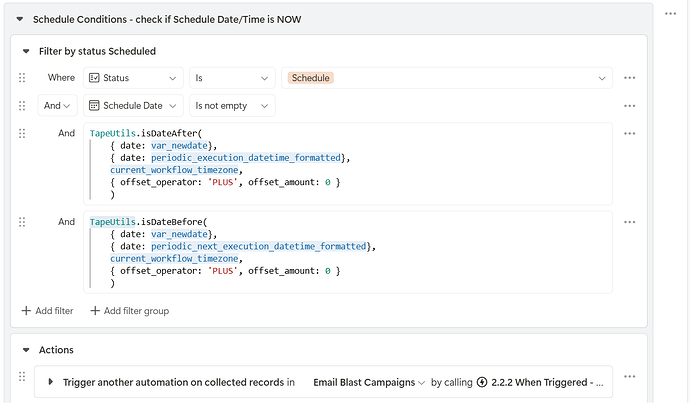Viewport: 690px width, 408px height.
Task: Click the Schedule status tag
Action: pos(311,78)
